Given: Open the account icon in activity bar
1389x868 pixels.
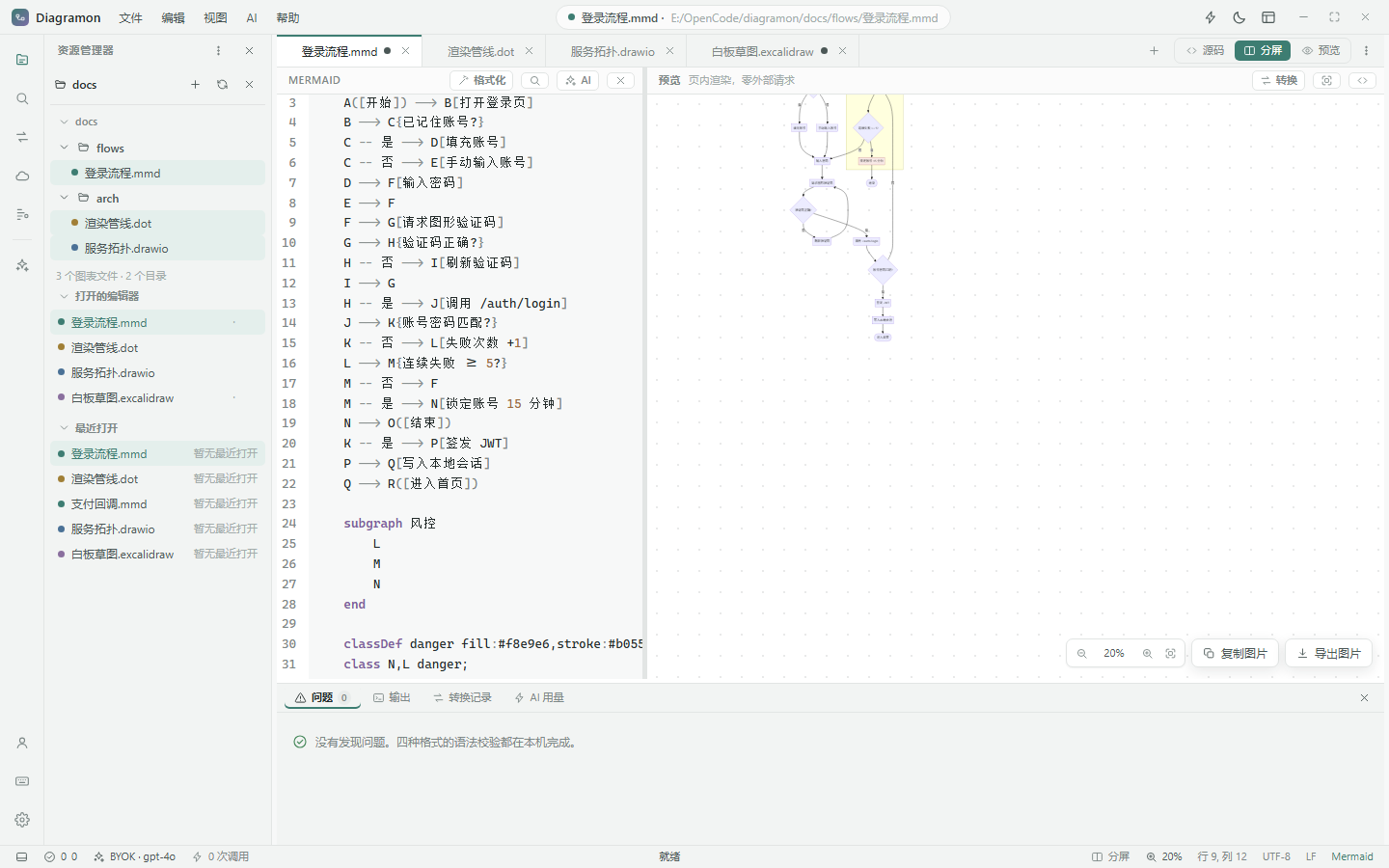Looking at the screenshot, I should (22, 743).
